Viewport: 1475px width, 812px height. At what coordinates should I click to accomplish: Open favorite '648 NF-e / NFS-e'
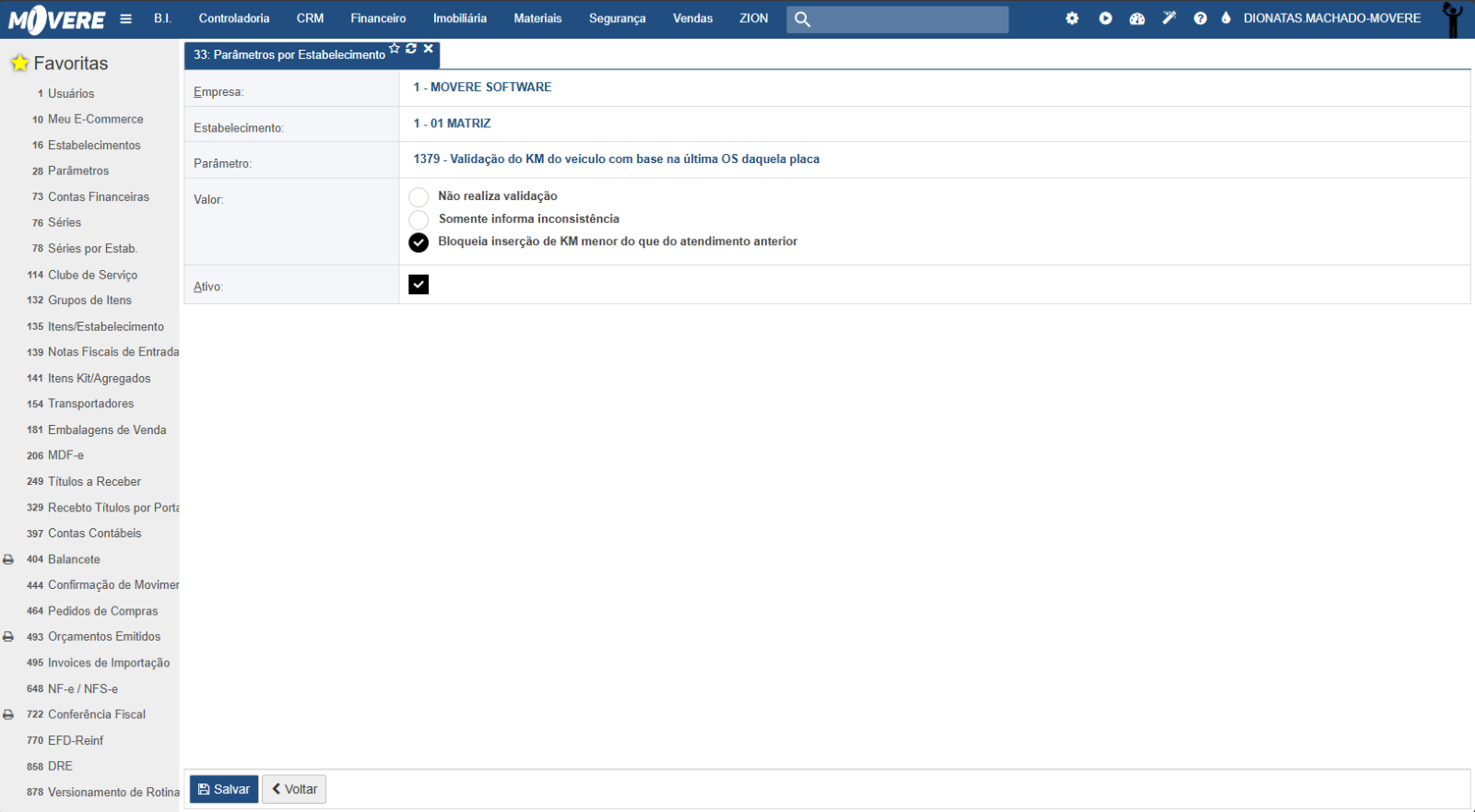tap(72, 688)
